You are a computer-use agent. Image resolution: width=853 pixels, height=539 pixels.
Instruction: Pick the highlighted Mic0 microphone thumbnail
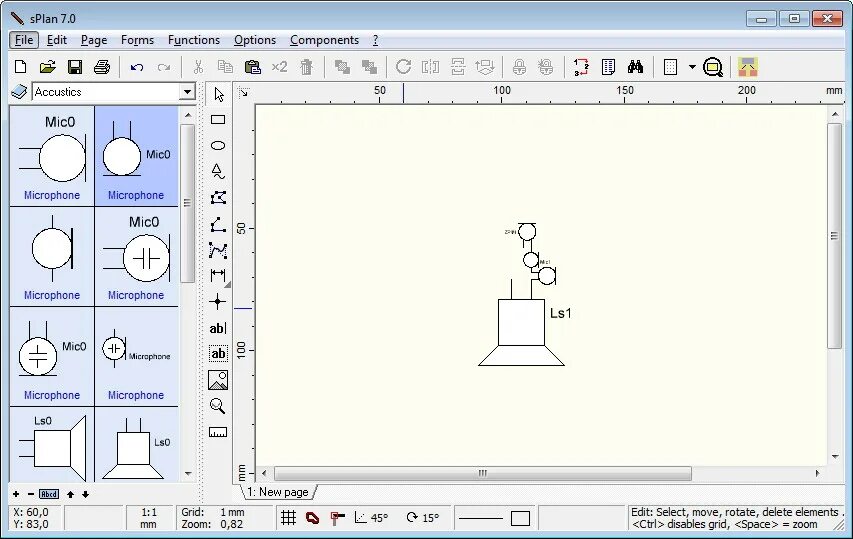coord(136,156)
